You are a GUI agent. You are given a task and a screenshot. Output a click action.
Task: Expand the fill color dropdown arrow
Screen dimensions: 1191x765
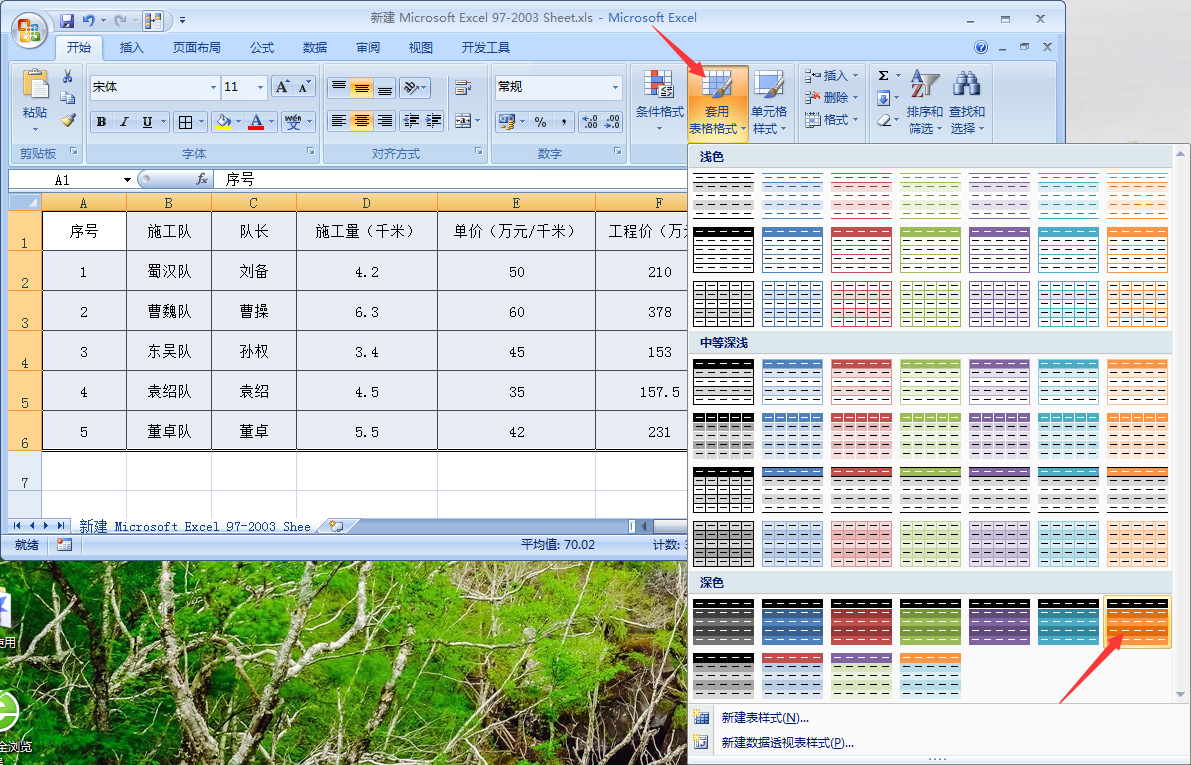(239, 122)
